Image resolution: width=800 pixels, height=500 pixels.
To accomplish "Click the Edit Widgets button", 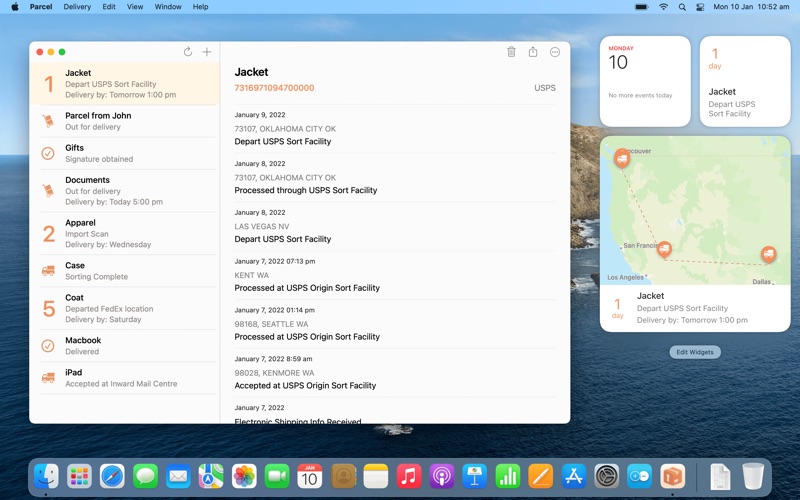I will click(695, 352).
